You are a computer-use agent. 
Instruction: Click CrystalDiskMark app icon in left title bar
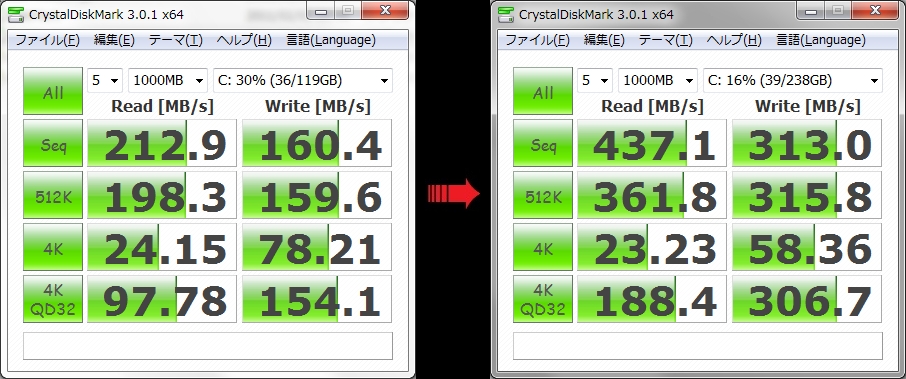[x=16, y=14]
